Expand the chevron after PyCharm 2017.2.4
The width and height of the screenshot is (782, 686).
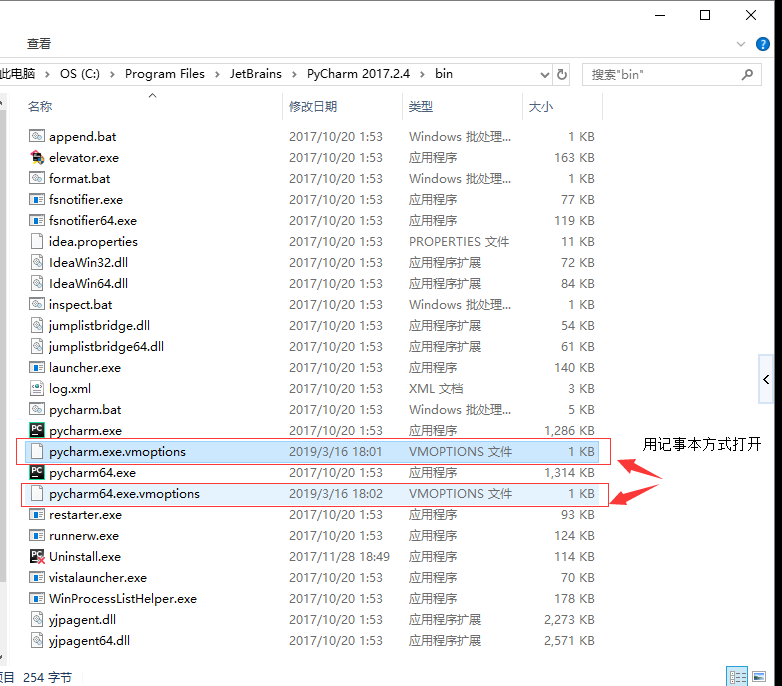pyautogui.click(x=422, y=74)
